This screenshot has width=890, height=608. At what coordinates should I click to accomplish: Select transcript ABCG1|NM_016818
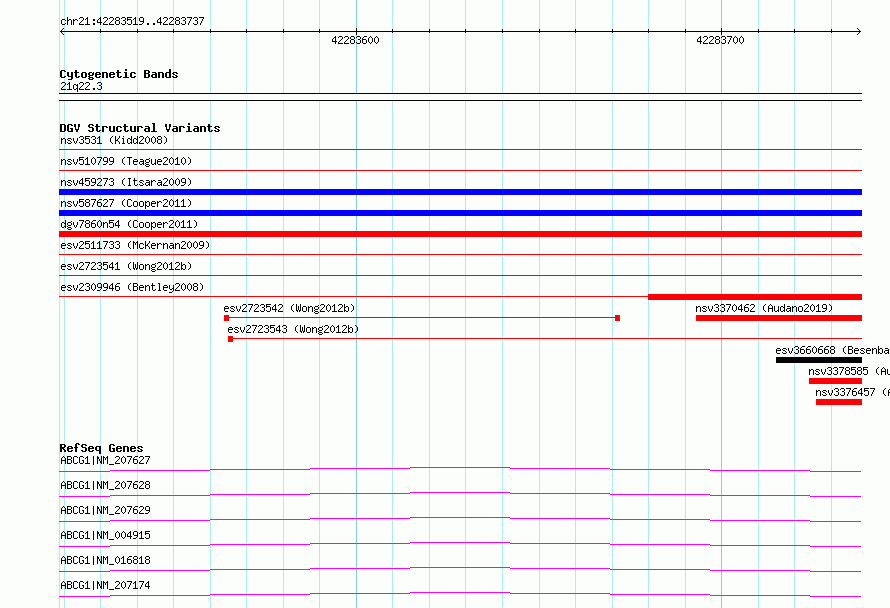[x=105, y=560]
